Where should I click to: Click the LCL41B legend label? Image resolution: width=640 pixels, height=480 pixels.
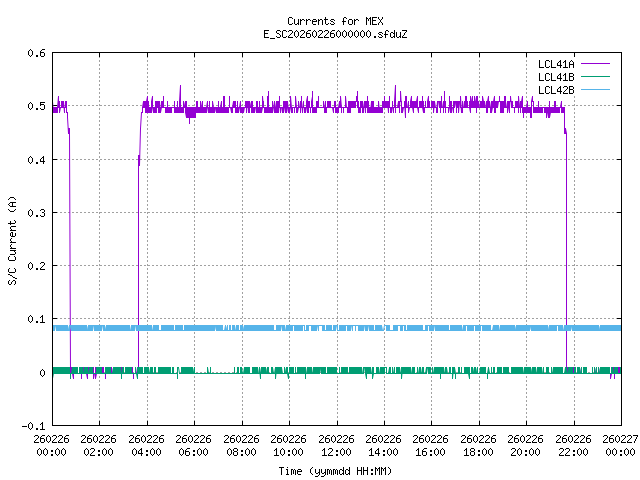(555, 77)
